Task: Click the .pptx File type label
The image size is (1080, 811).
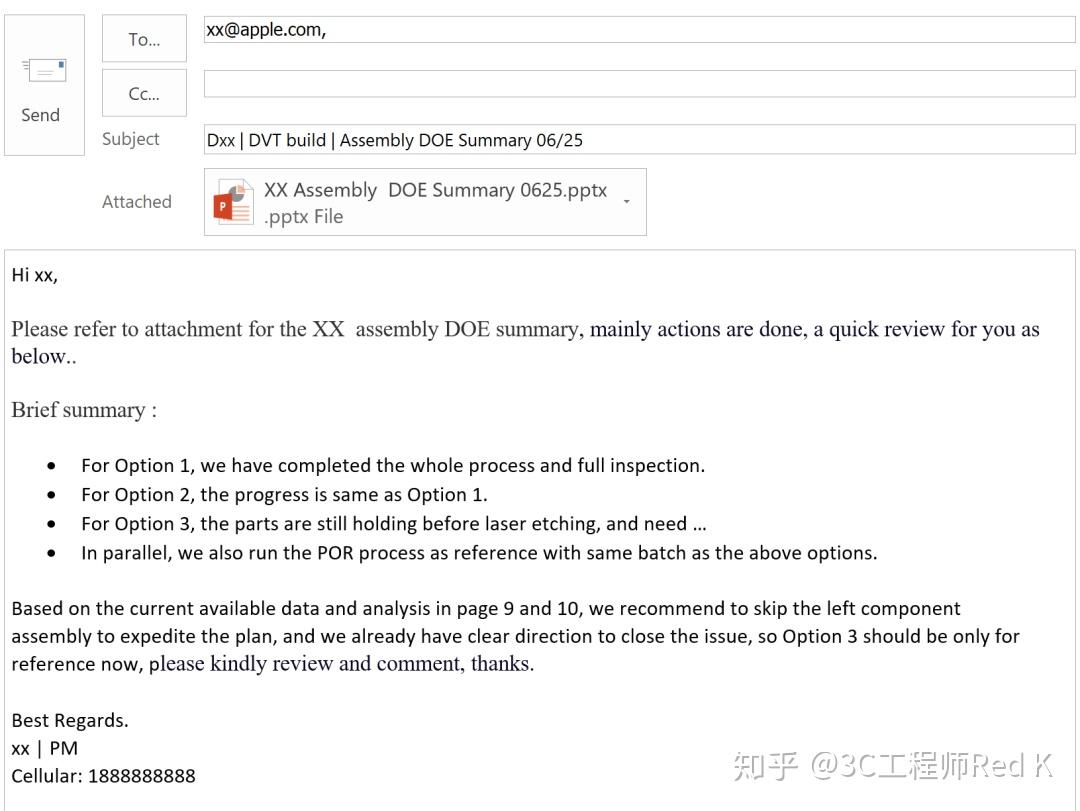Action: tap(303, 216)
